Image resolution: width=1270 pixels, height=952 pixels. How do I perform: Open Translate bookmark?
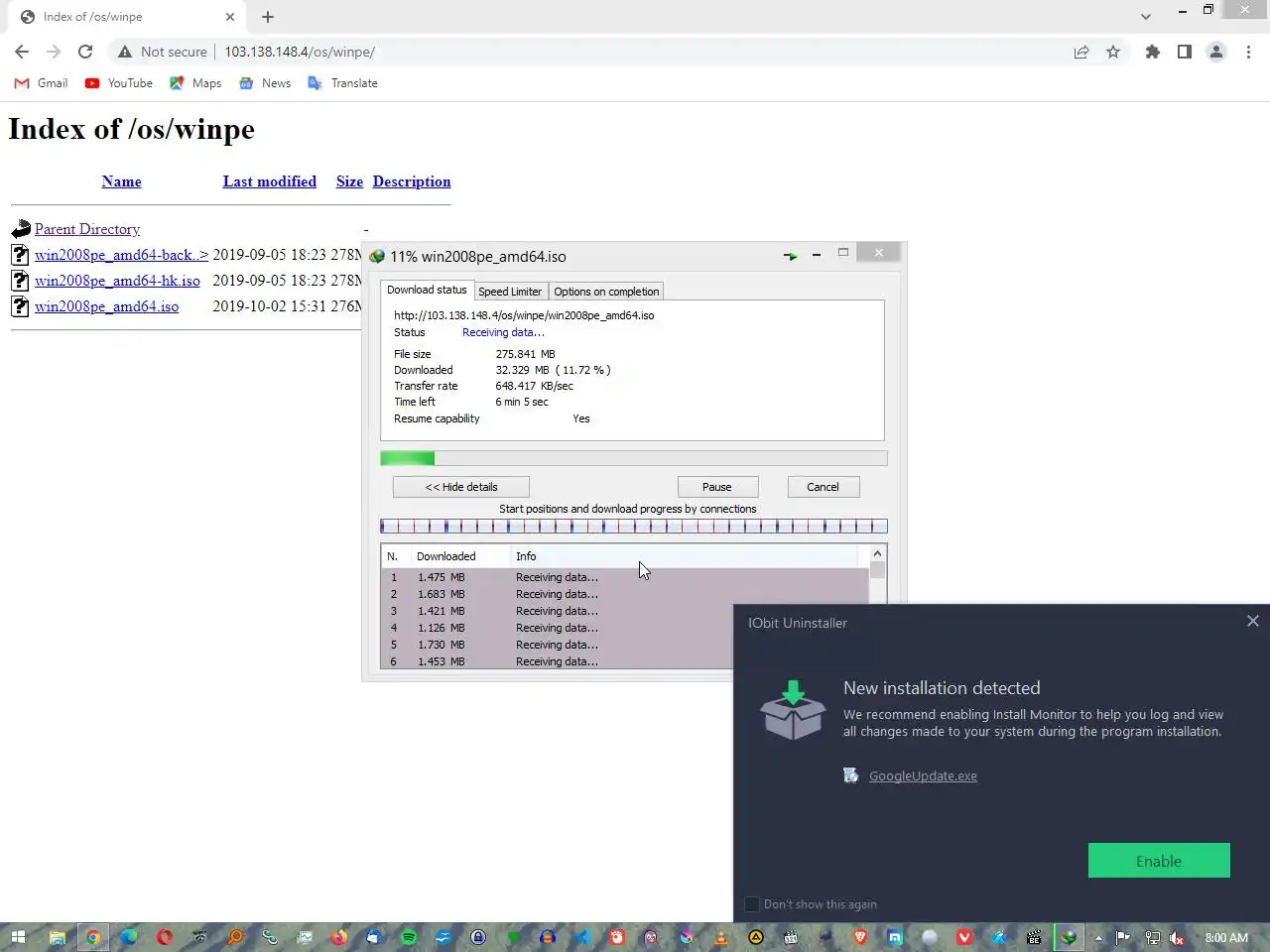point(342,83)
